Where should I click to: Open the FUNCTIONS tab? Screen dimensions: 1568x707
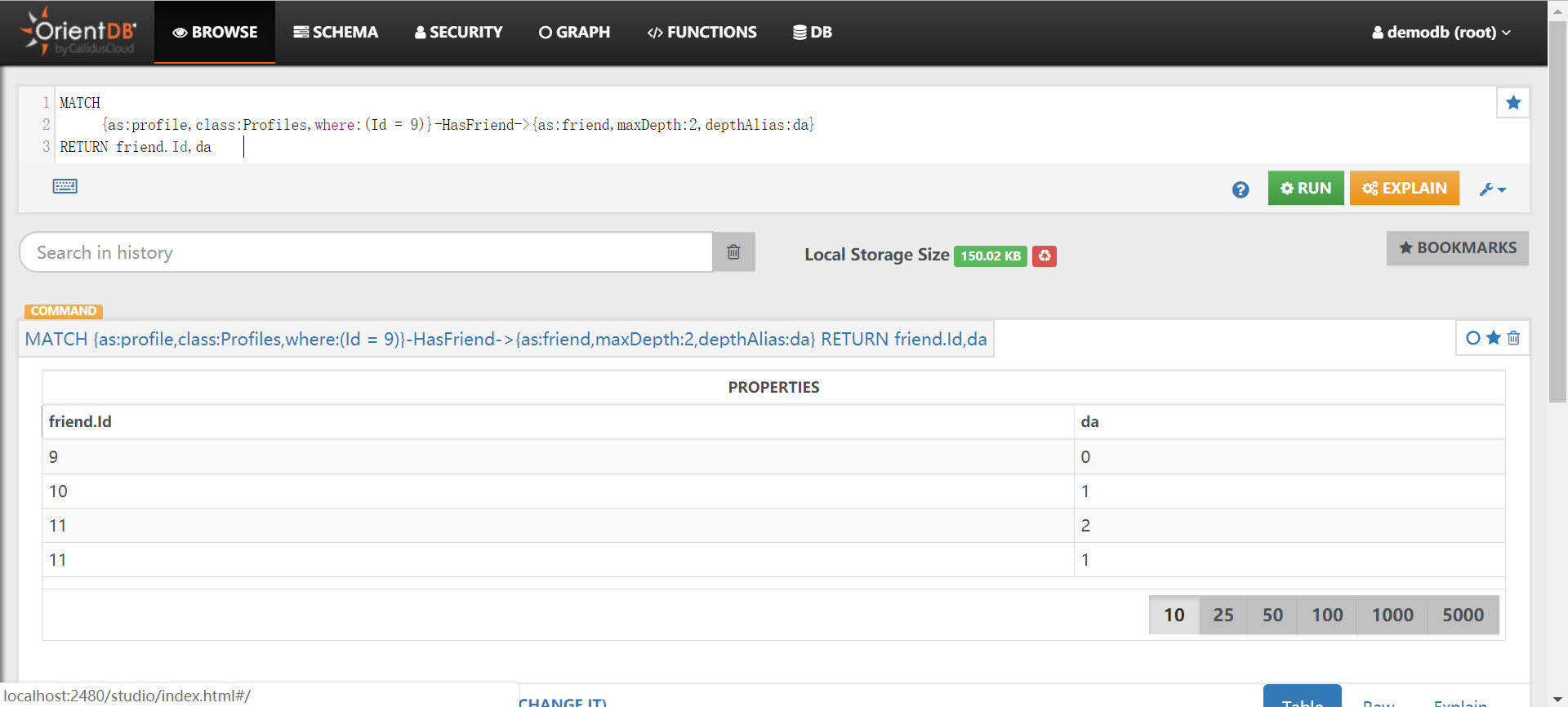tap(702, 32)
